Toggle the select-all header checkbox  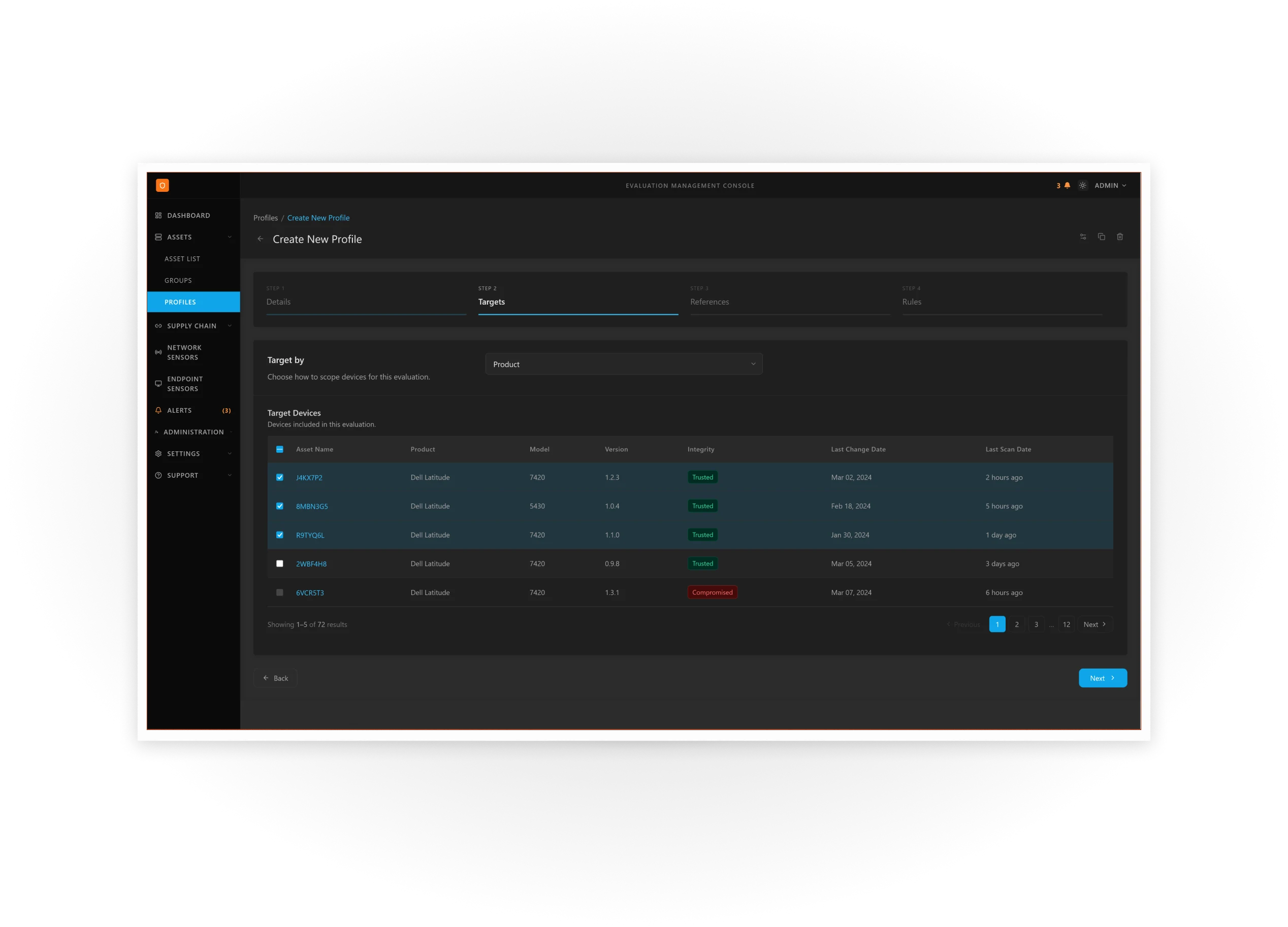pyautogui.click(x=279, y=449)
